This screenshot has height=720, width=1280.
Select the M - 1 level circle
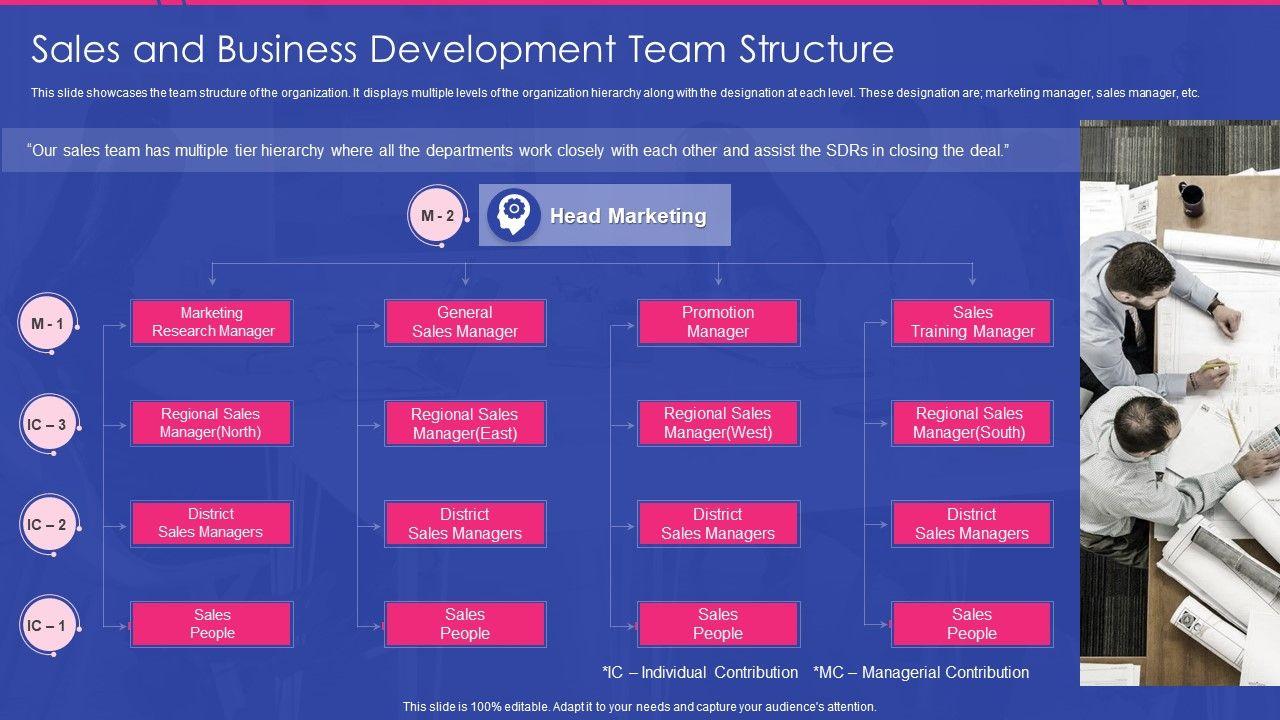click(x=47, y=324)
